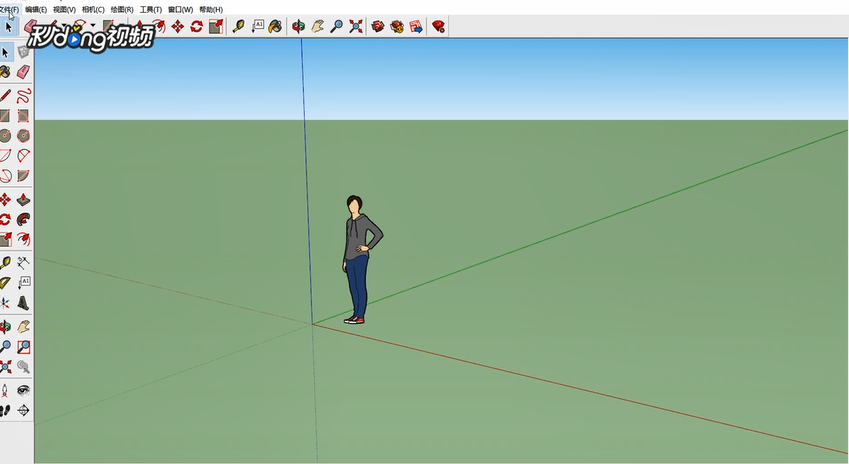Select the Polygon tool in left toolbar

[23, 136]
